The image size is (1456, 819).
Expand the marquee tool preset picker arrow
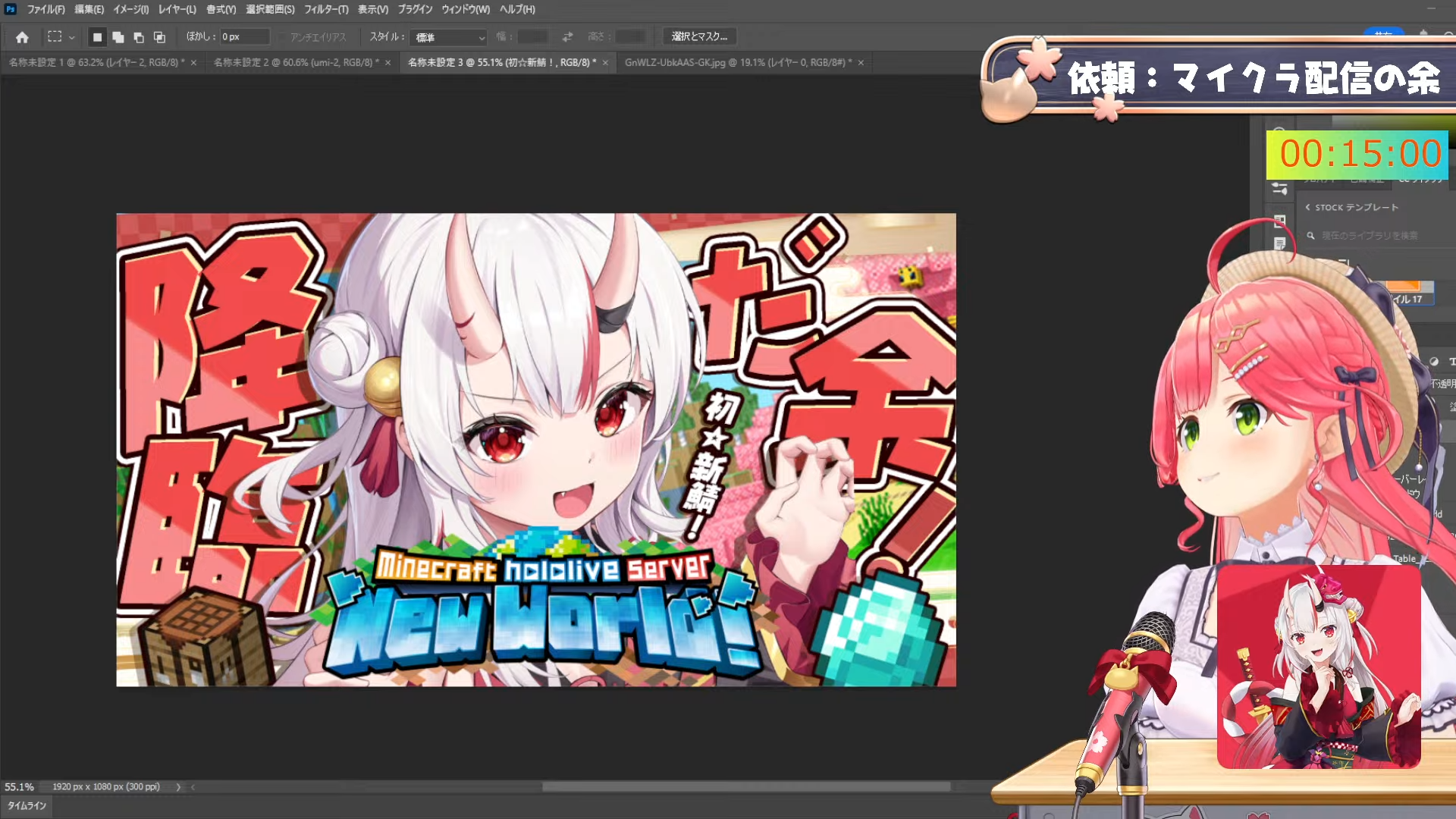(x=72, y=37)
